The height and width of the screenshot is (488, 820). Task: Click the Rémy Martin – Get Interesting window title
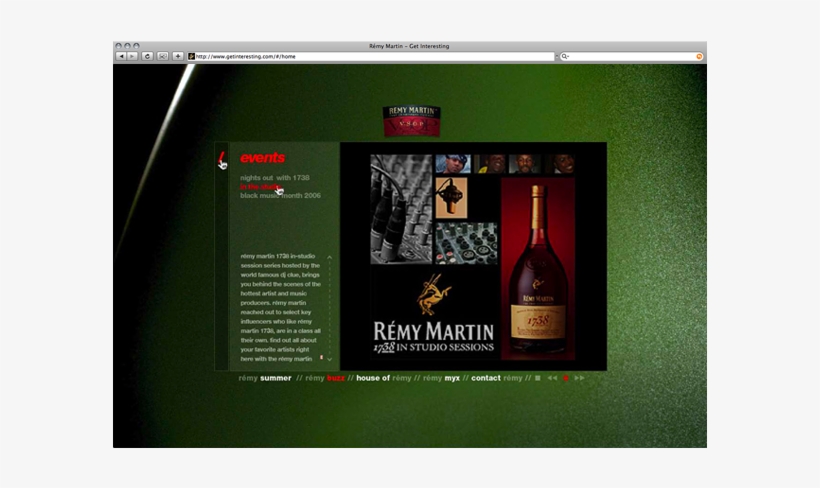pos(409,46)
